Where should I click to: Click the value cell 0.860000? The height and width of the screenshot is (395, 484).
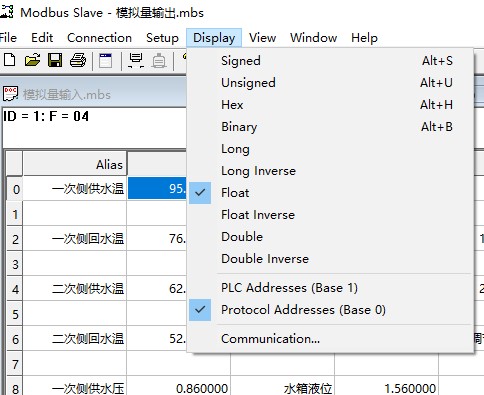(x=179, y=387)
